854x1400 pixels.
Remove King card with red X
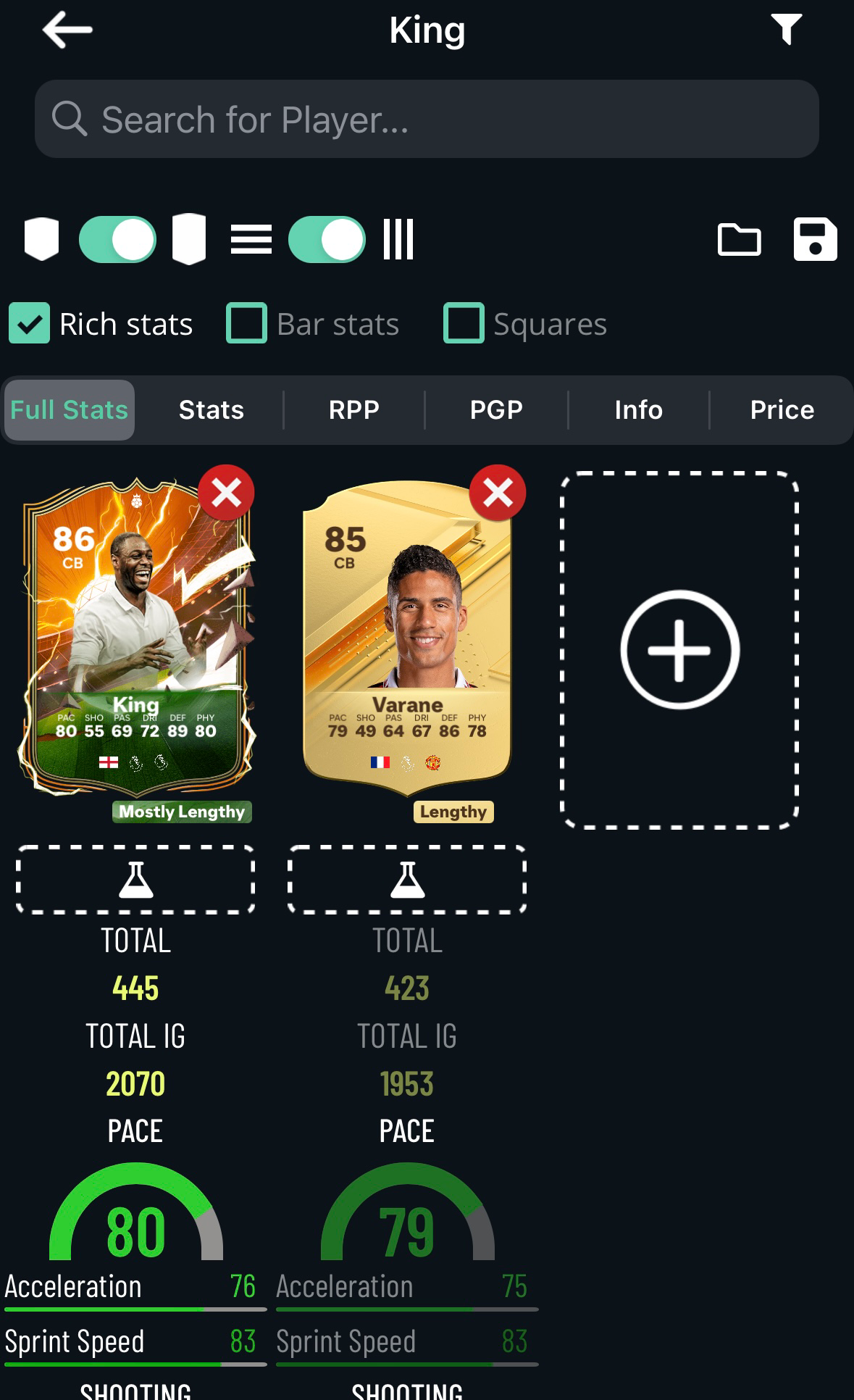tap(226, 493)
